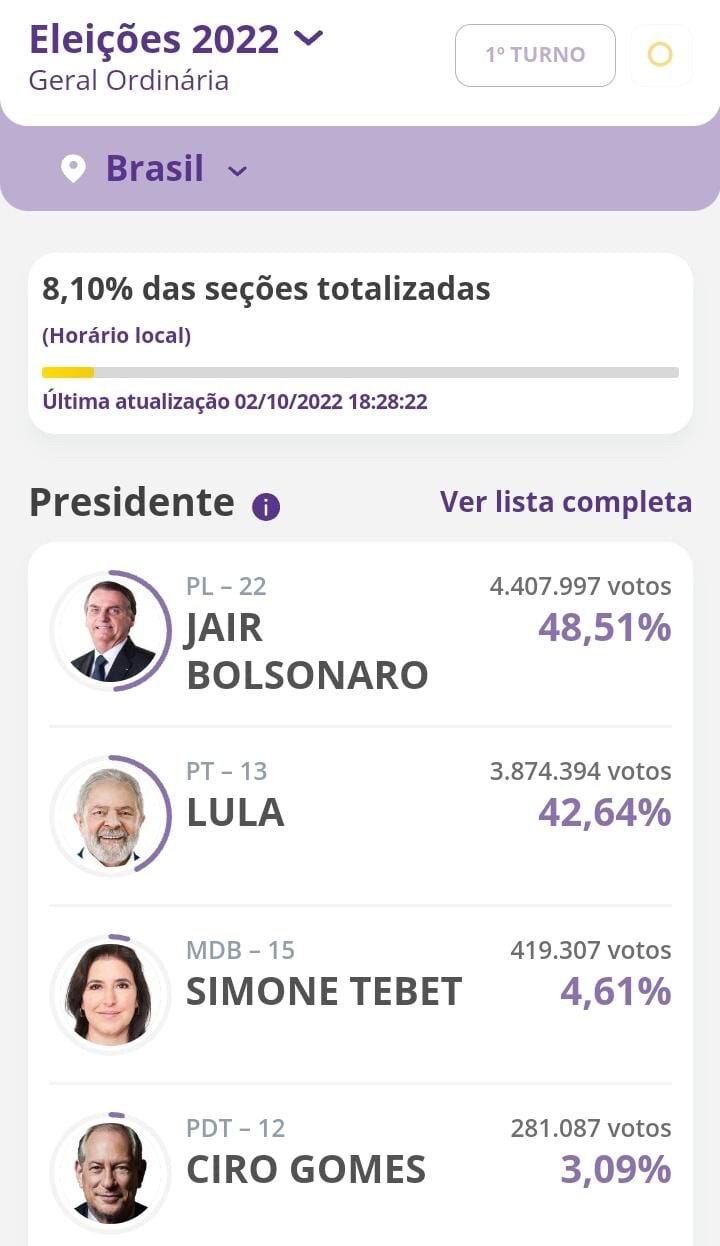
Task: Click Bolsonaro's 48,51% vote percentage
Action: (604, 628)
